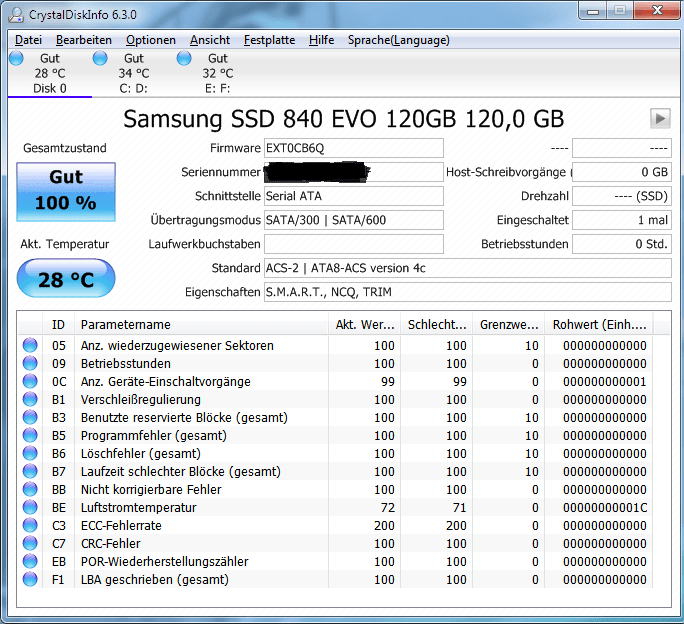Click the Rohwert column header

coord(599,325)
